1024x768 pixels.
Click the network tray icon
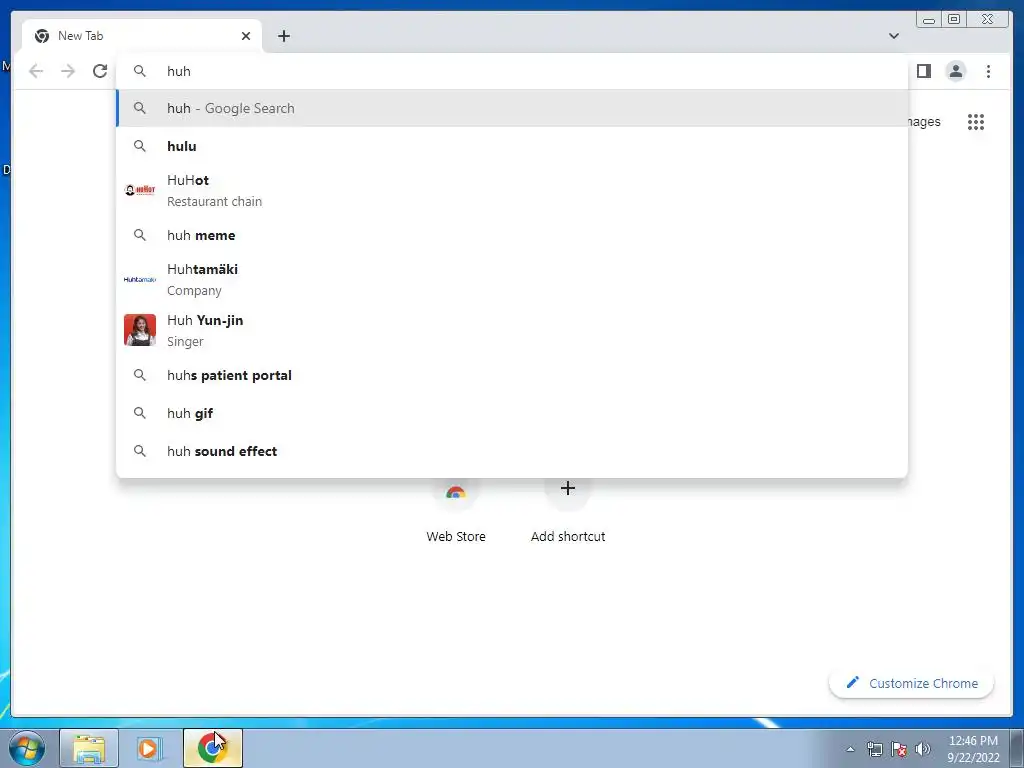coord(874,749)
